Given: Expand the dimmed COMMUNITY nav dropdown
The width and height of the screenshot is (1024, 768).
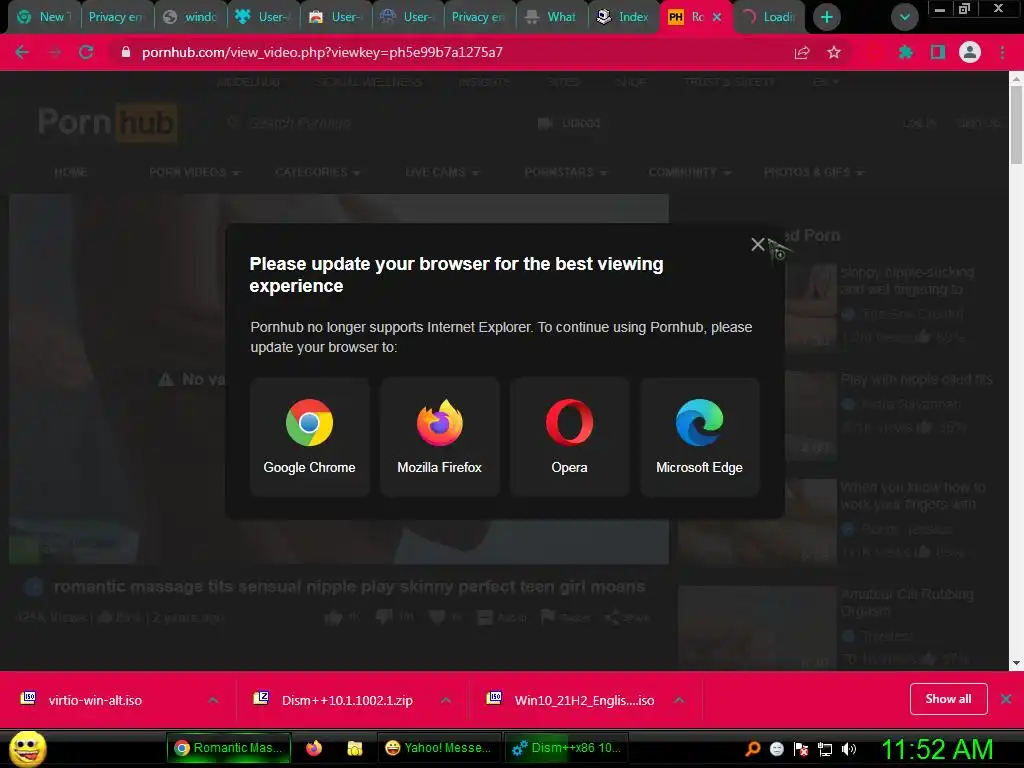Looking at the screenshot, I should point(690,172).
